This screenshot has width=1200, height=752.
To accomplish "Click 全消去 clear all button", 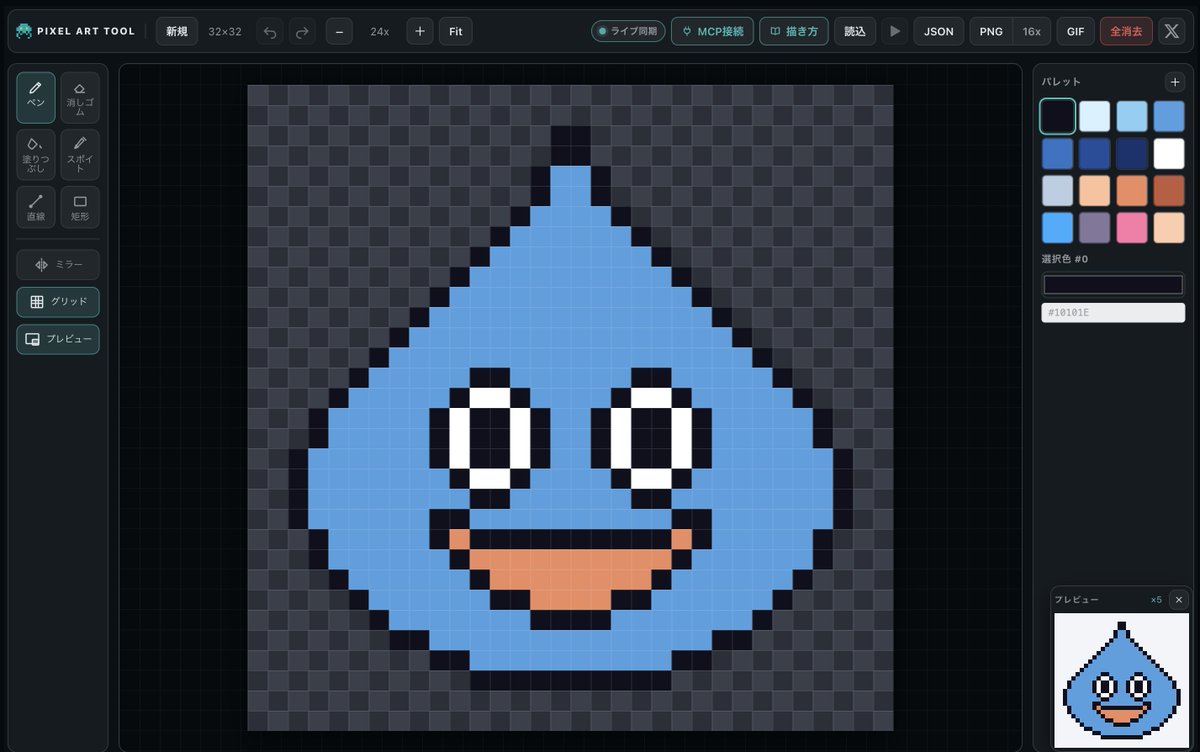I will tap(1126, 31).
